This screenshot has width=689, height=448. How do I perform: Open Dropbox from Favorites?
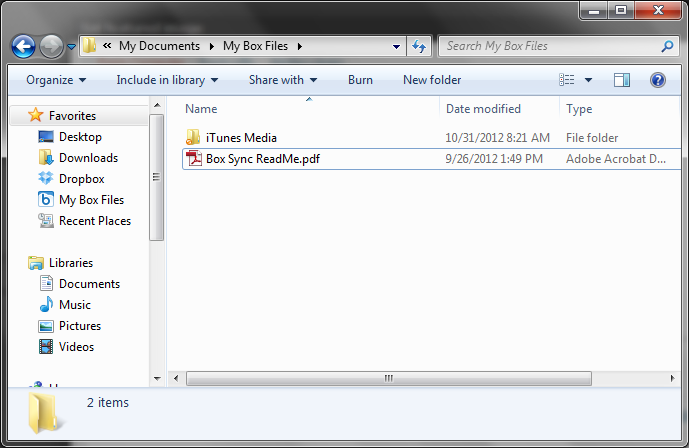[x=82, y=179]
